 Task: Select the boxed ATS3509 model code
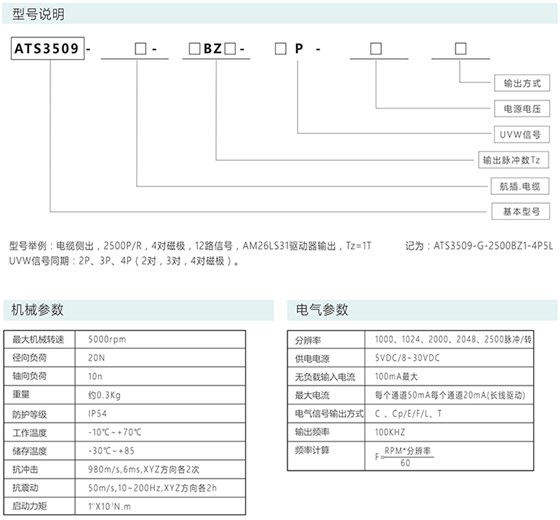(48, 48)
